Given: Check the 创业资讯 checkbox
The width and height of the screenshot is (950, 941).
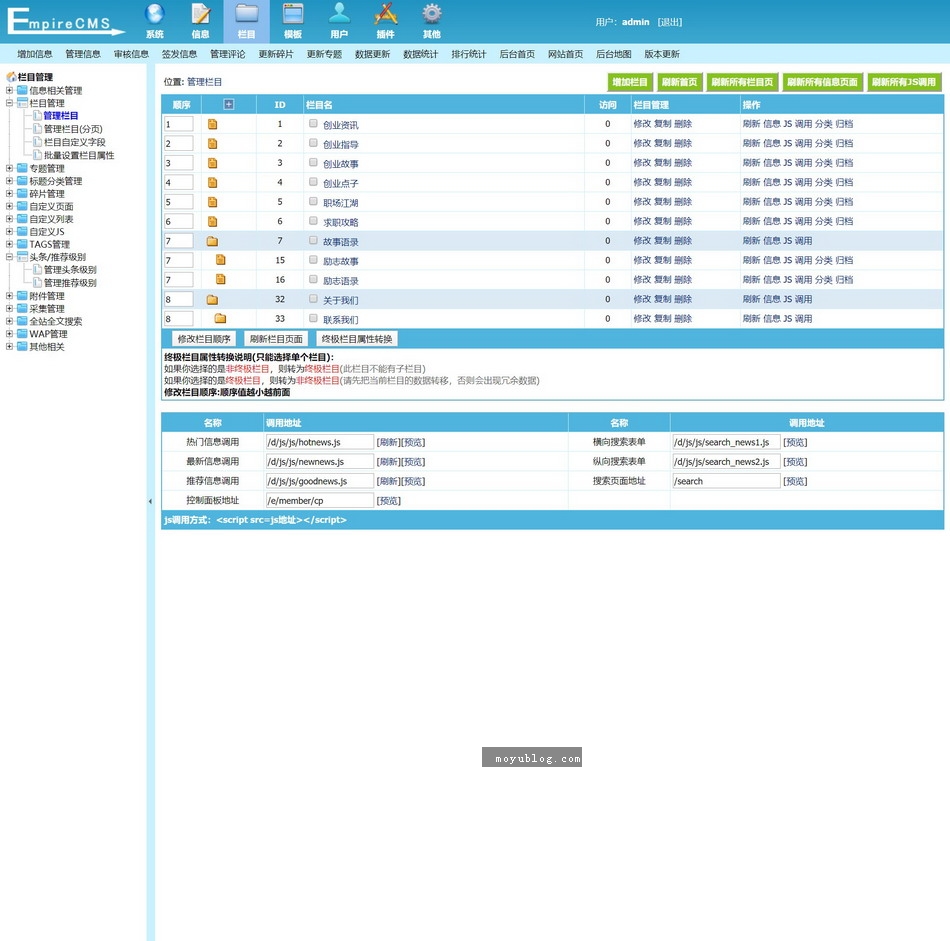Looking at the screenshot, I should pyautogui.click(x=313, y=124).
